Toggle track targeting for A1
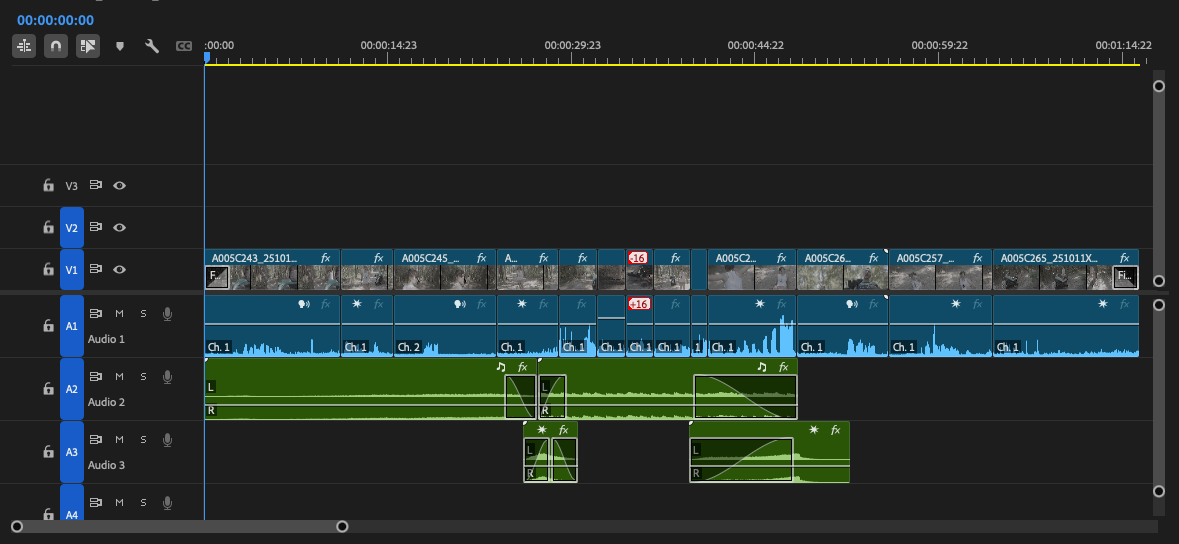 71,326
